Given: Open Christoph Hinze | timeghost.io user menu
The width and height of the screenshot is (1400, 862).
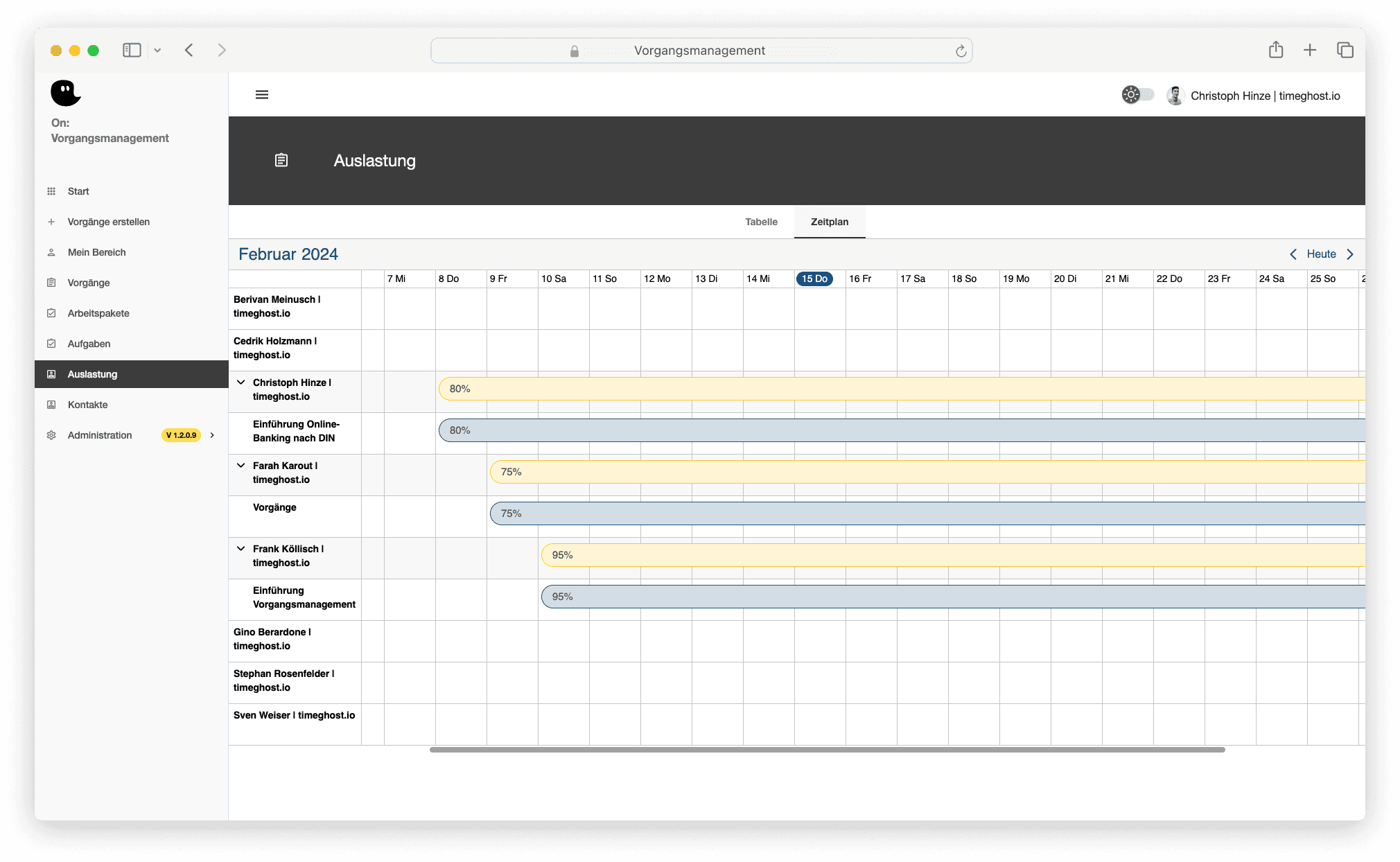Looking at the screenshot, I should (x=1265, y=96).
